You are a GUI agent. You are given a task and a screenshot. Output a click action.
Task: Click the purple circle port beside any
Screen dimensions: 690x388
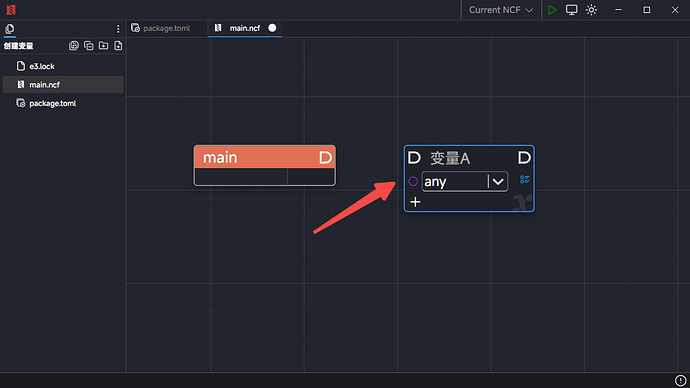click(x=413, y=181)
